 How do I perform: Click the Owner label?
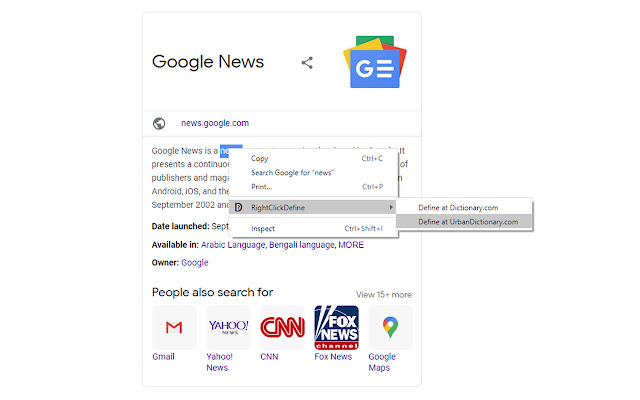(x=165, y=263)
